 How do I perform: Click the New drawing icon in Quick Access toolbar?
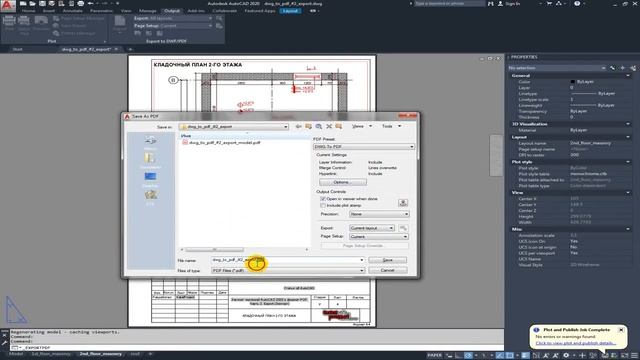tap(23, 3)
